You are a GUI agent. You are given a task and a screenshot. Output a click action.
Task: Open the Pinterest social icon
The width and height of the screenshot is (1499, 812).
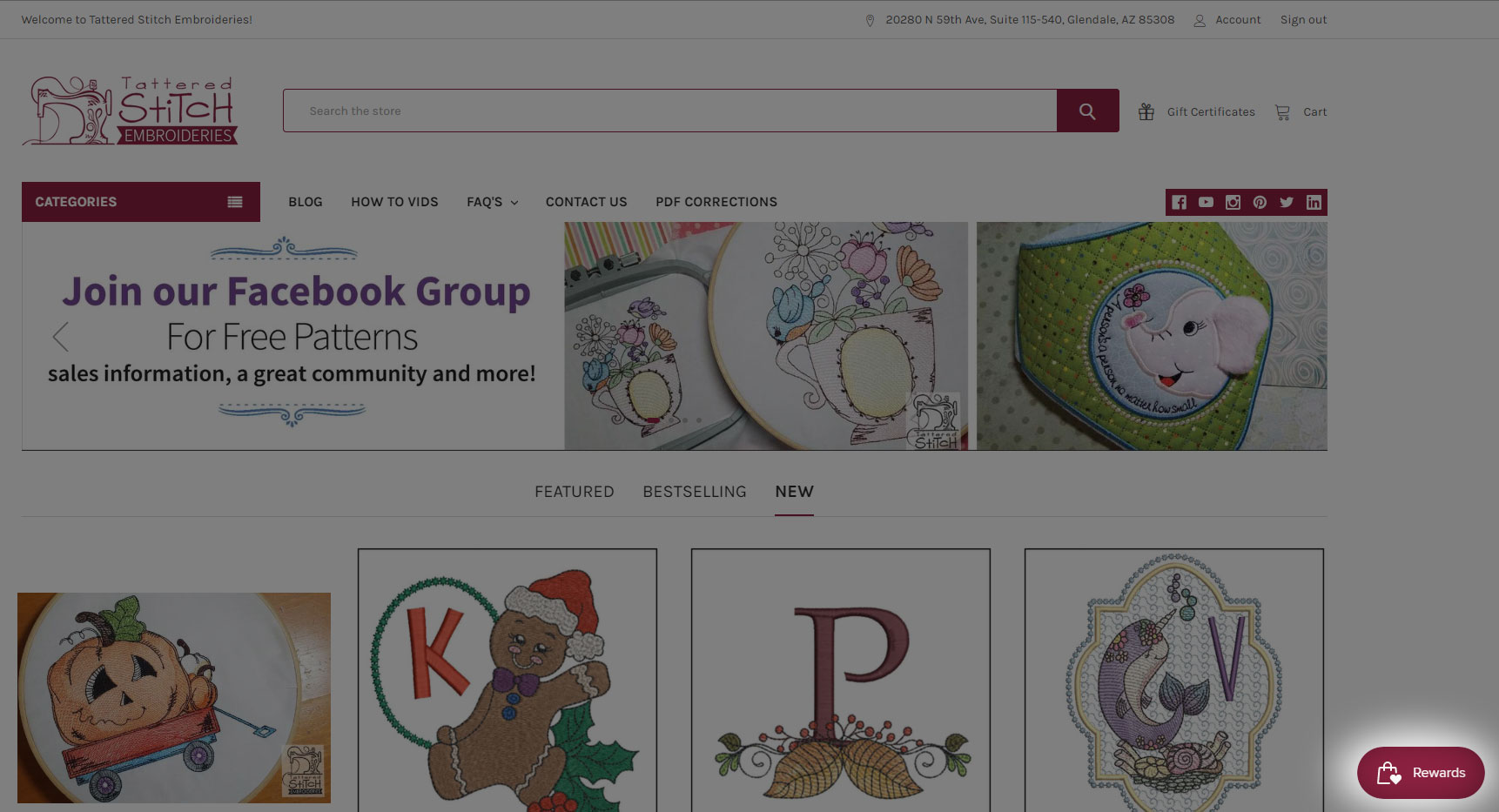(x=1260, y=202)
